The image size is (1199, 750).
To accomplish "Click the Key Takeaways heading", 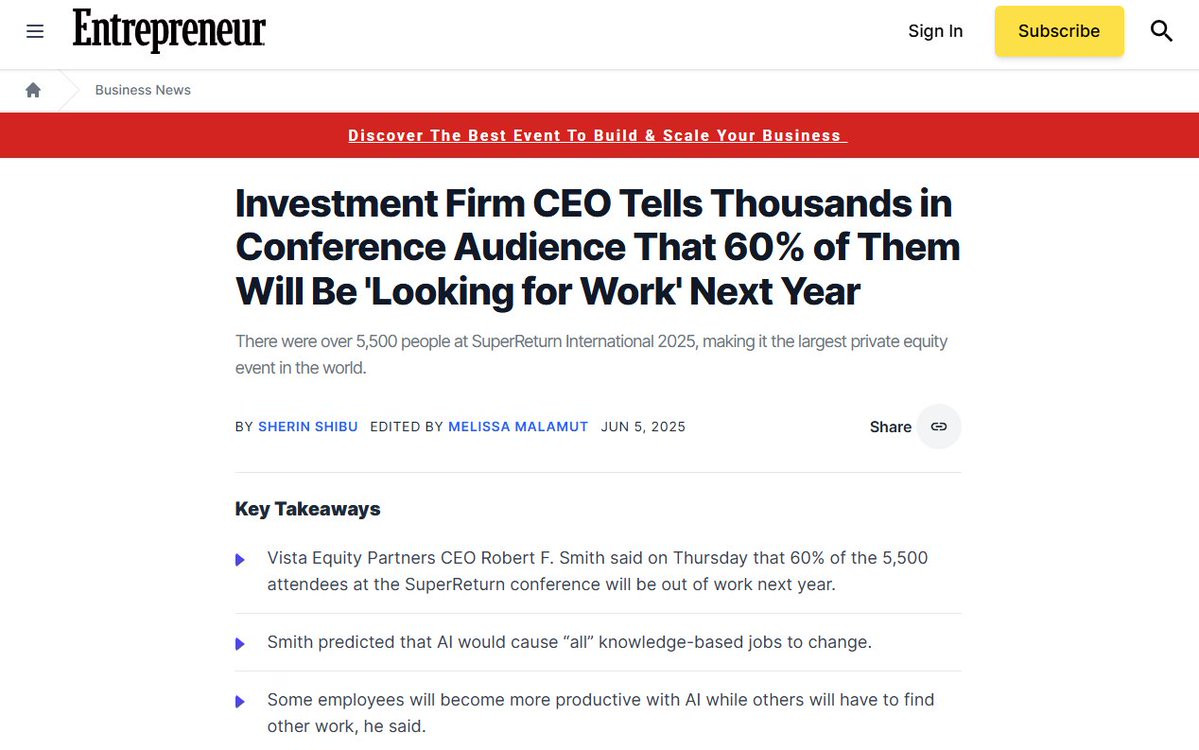I will pos(307,509).
